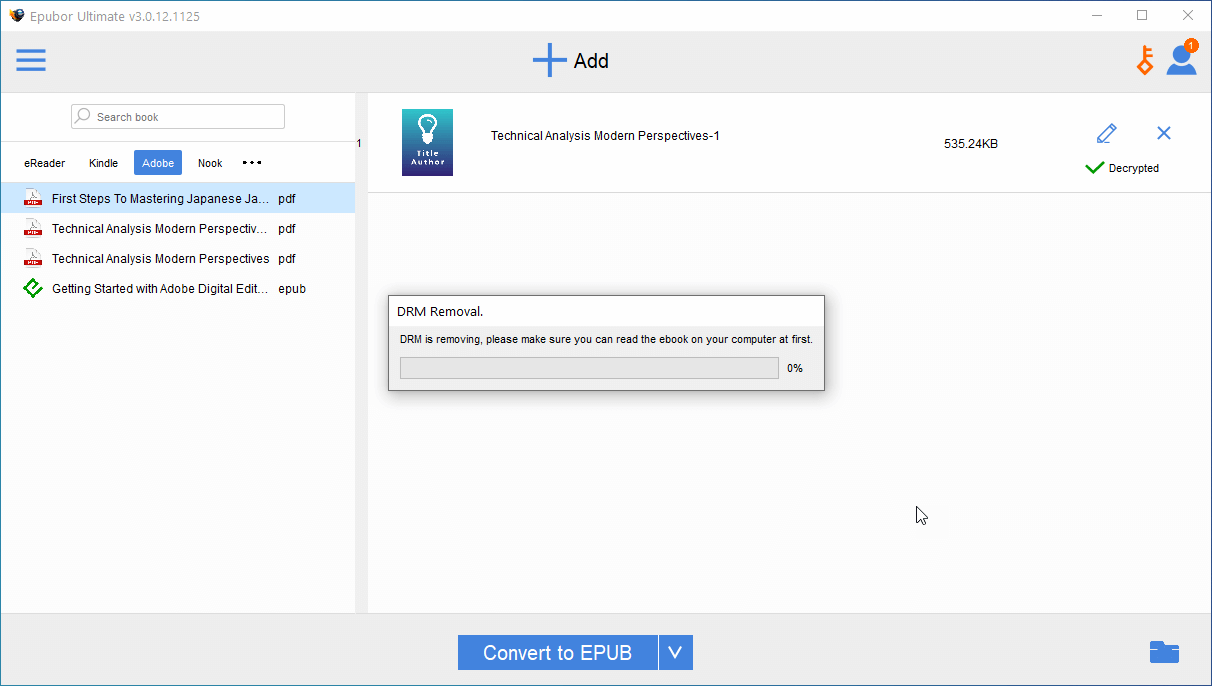Click the notification badge on the user icon
This screenshot has width=1212, height=686.
click(1190, 45)
